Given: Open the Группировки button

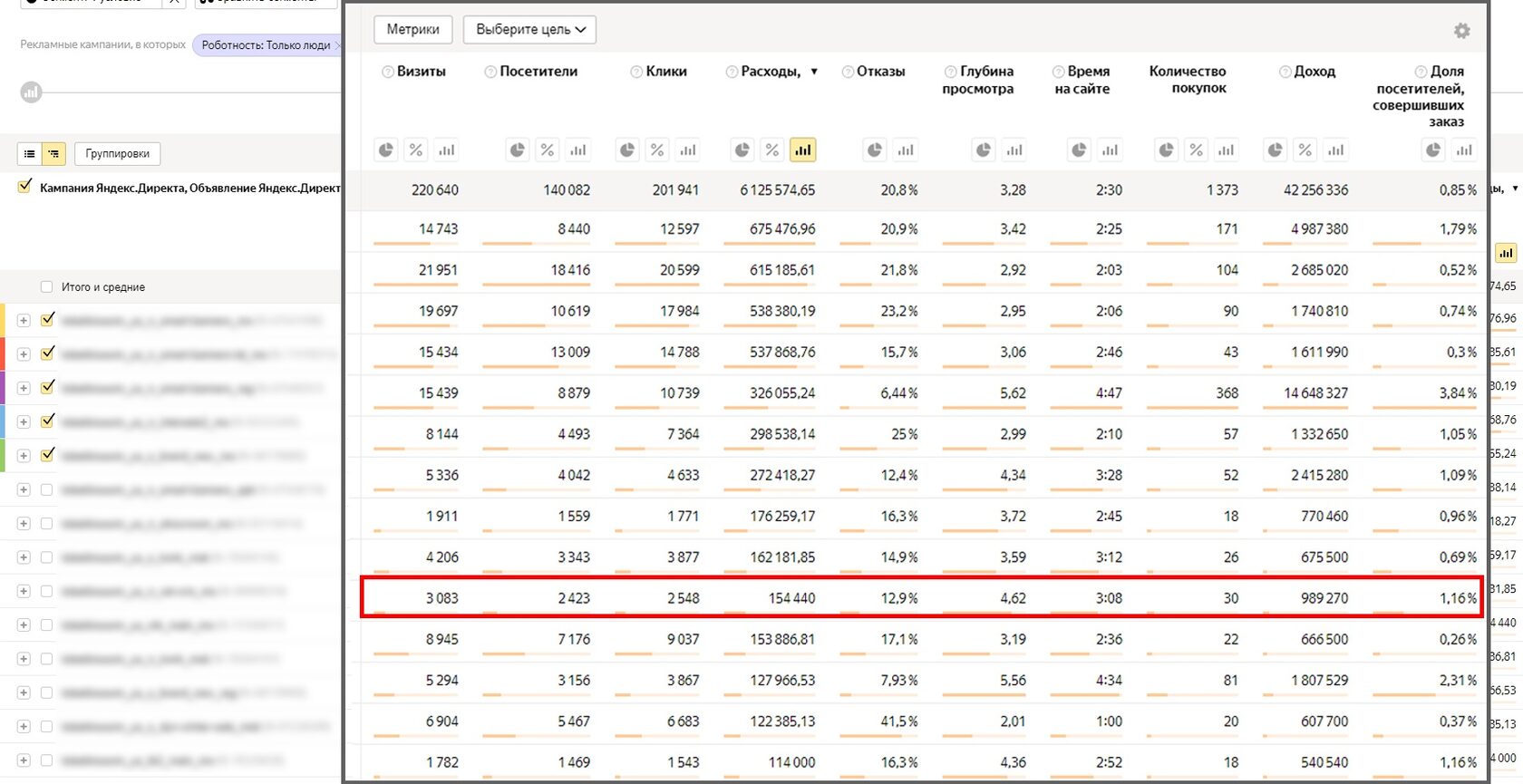Looking at the screenshot, I should point(118,154).
